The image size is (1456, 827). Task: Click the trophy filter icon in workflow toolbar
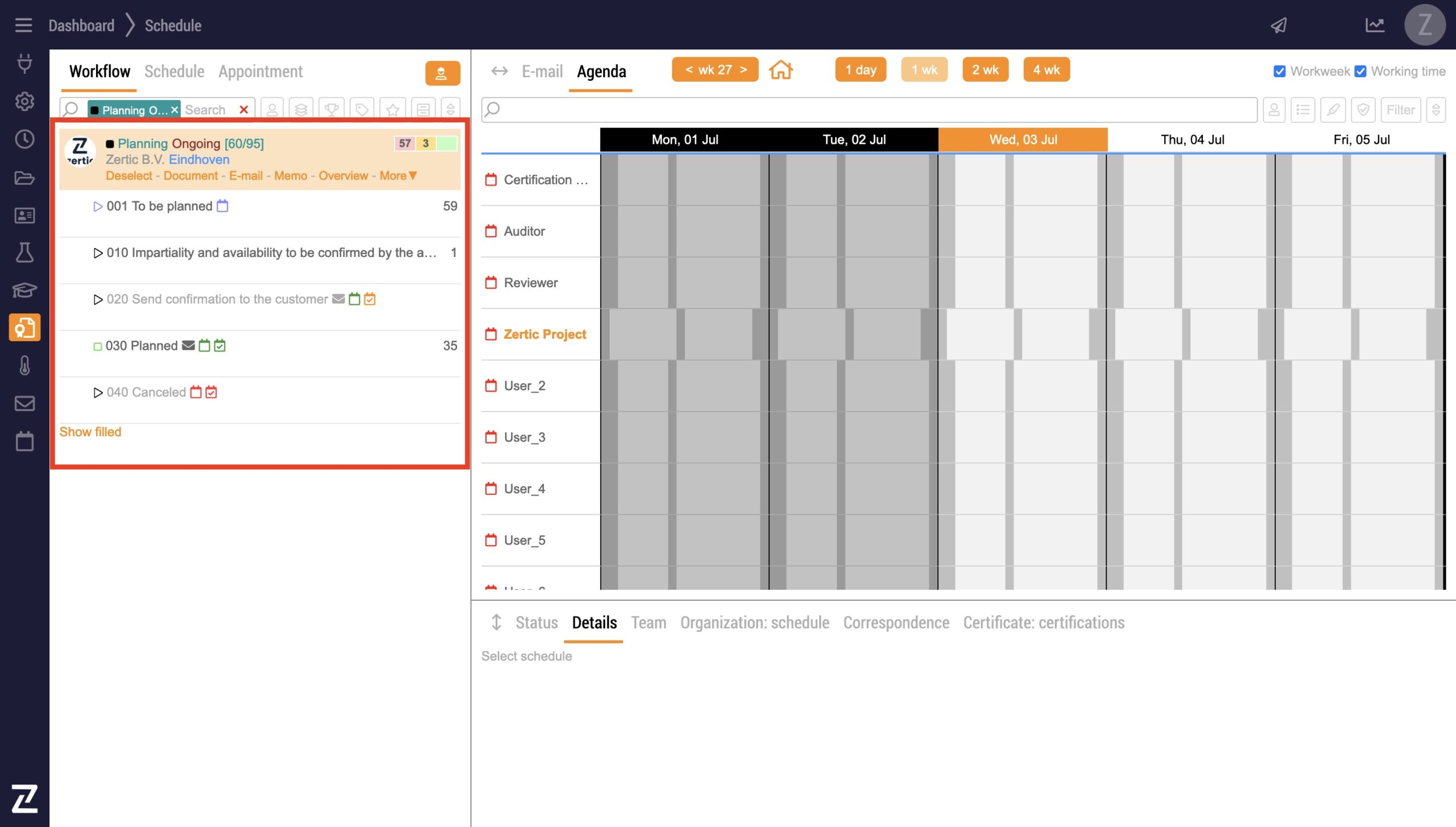click(332, 109)
